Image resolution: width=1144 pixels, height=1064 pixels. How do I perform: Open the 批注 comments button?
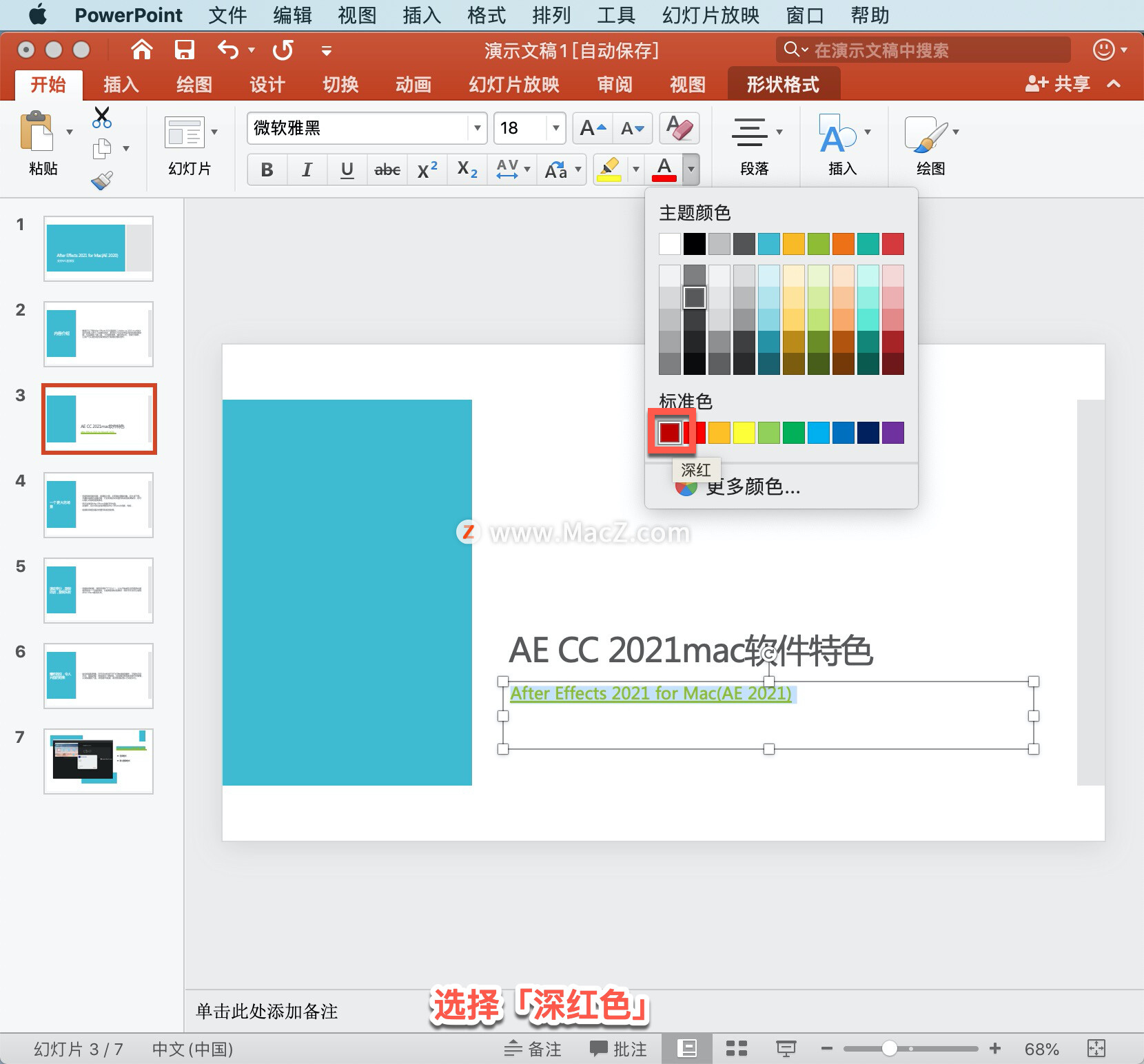point(619,1049)
